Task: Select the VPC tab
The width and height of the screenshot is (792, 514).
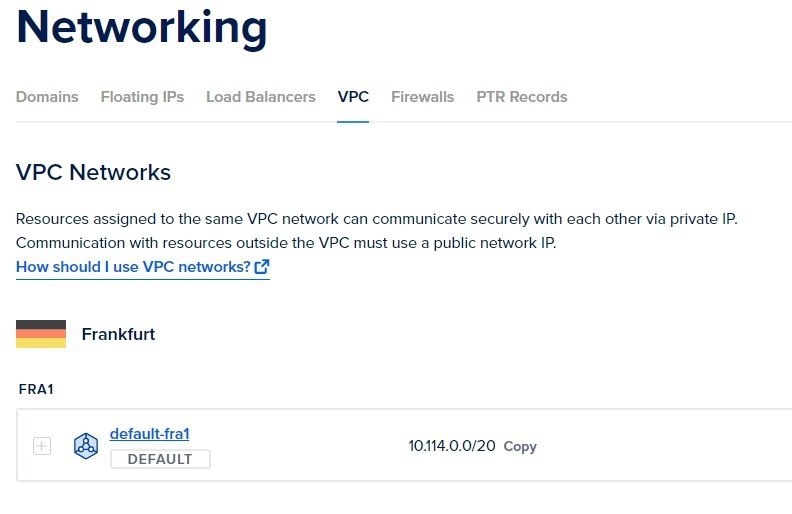Action: [x=353, y=96]
